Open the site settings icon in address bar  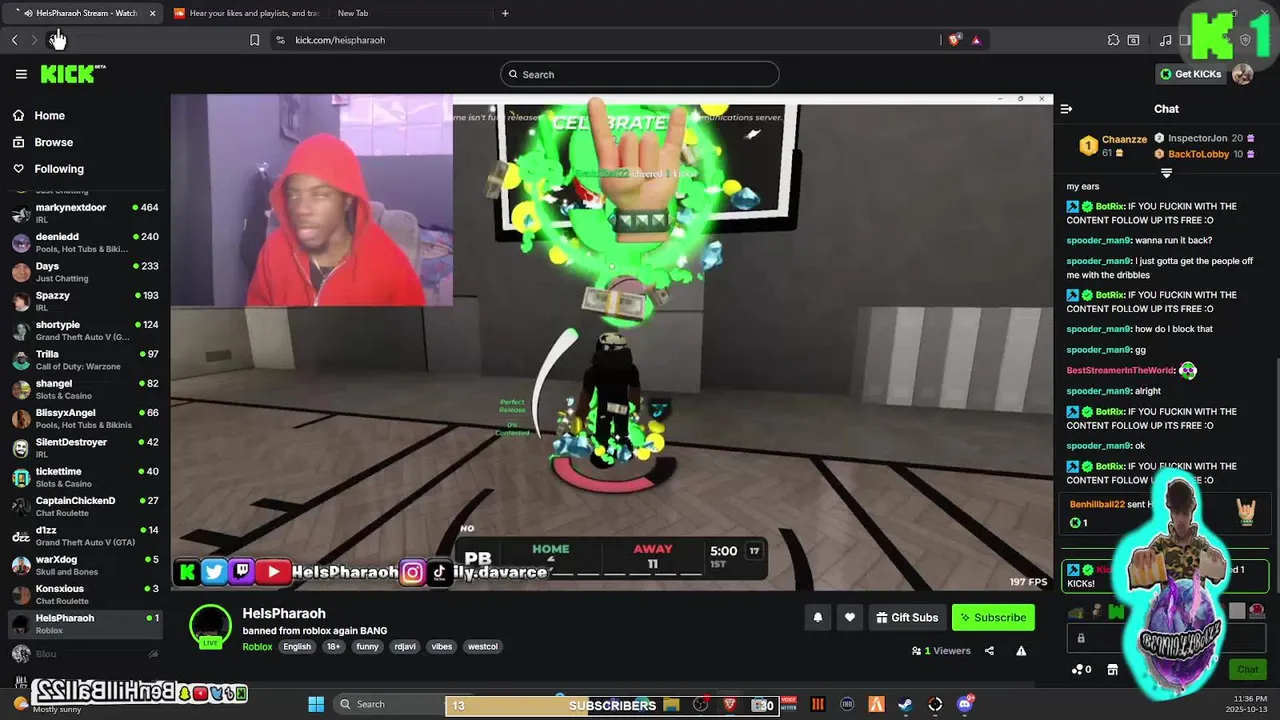point(280,40)
